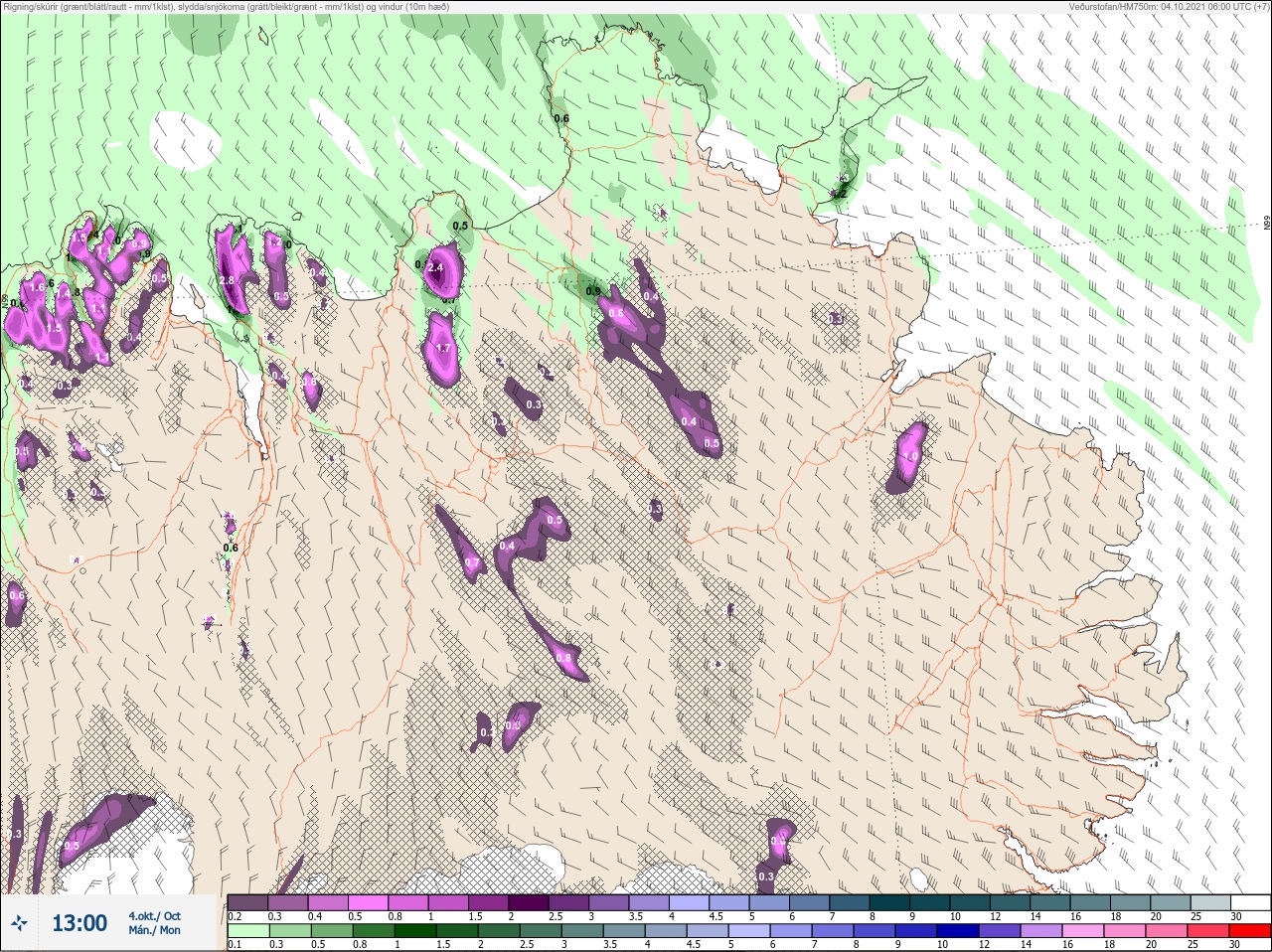
Task: Click the 2.4 precipitation value on the map
Action: [x=434, y=268]
